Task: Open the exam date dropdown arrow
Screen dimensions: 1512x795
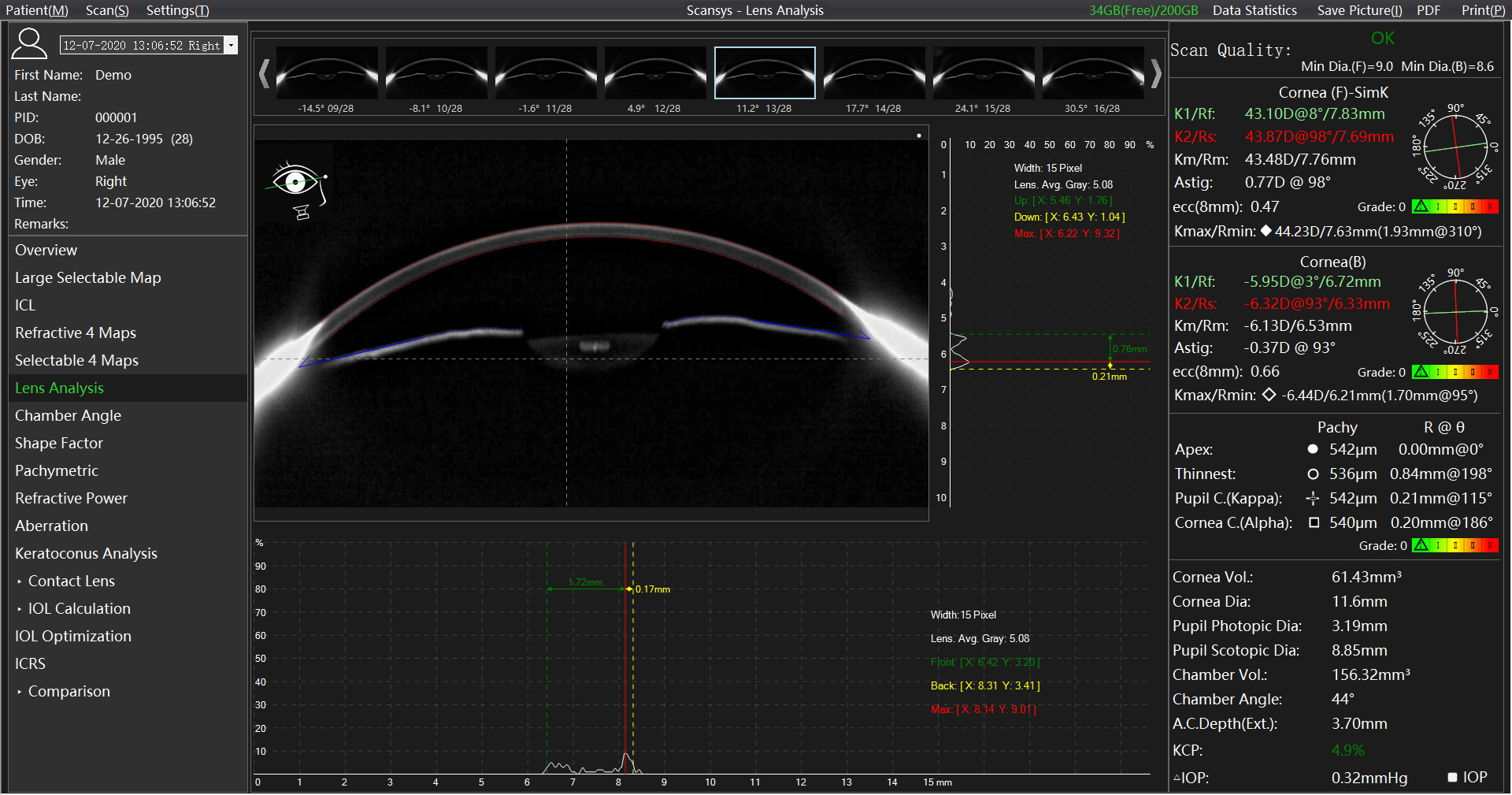Action: (x=231, y=46)
